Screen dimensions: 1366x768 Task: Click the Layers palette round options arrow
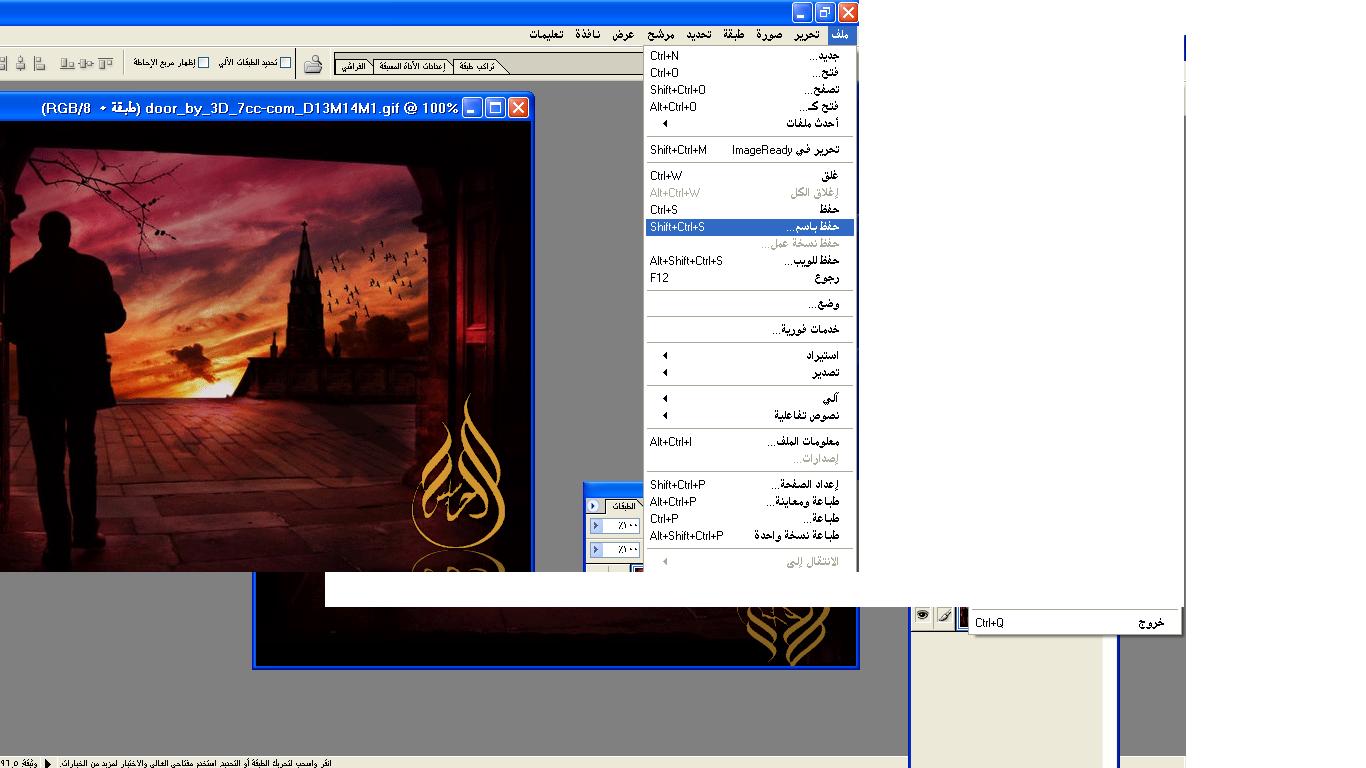(593, 506)
